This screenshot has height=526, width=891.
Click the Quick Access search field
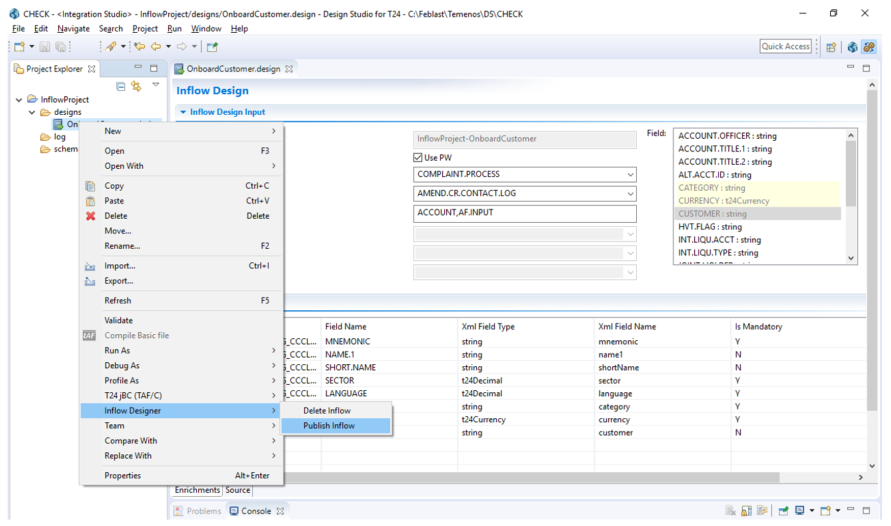pyautogui.click(x=786, y=46)
